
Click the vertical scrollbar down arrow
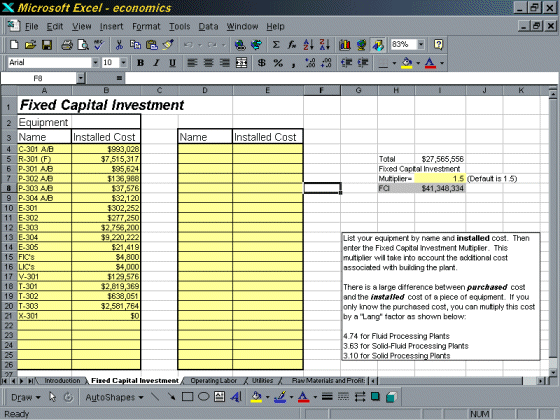(552, 371)
